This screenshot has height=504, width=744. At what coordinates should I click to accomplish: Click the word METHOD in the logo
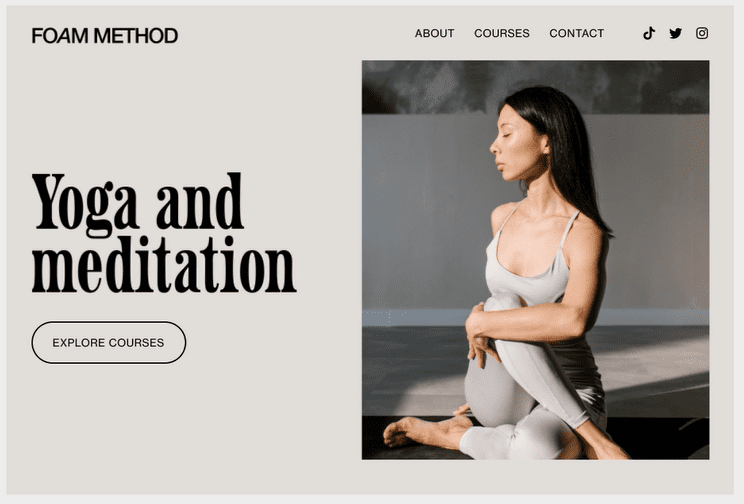click(x=136, y=36)
